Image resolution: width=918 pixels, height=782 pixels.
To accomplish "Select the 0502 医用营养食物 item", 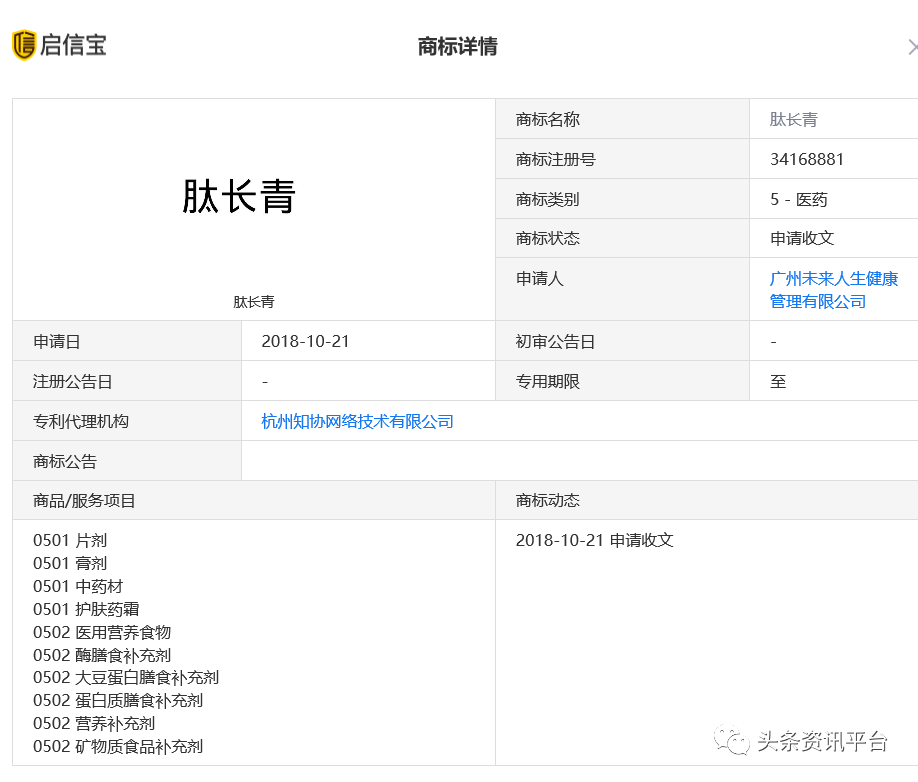I will click(x=102, y=632).
